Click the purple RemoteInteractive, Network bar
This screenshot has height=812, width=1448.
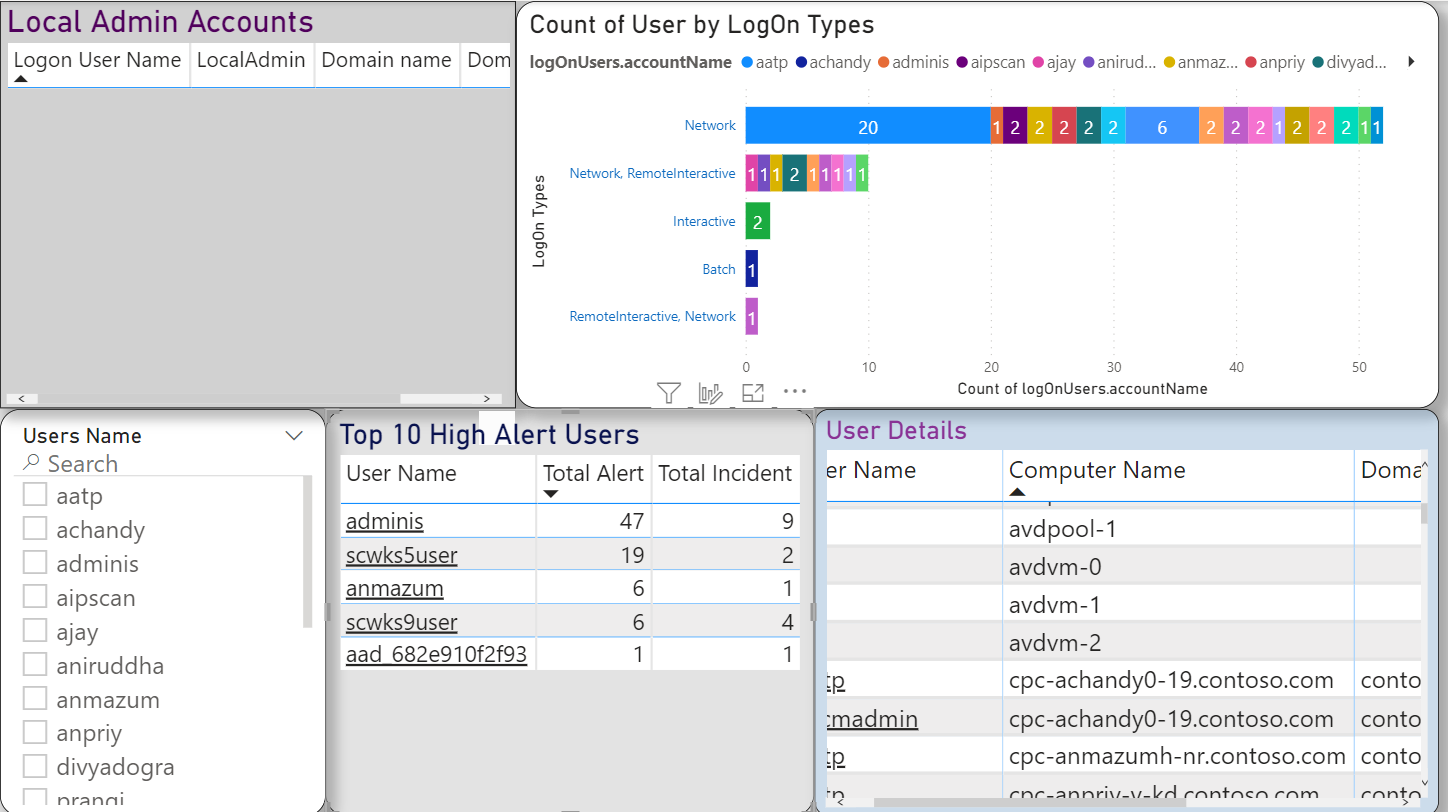(752, 317)
